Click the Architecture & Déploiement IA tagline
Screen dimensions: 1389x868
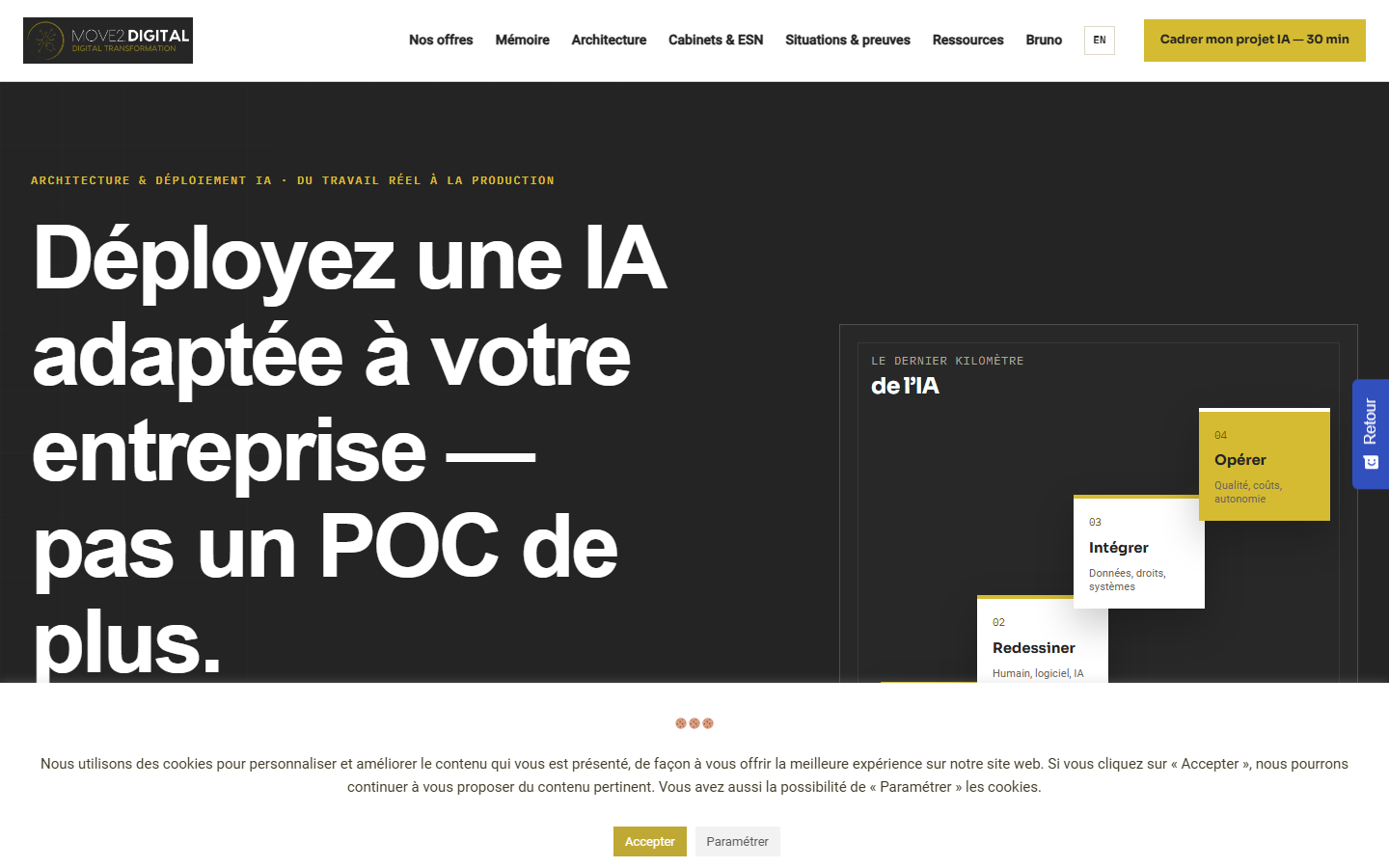click(292, 180)
